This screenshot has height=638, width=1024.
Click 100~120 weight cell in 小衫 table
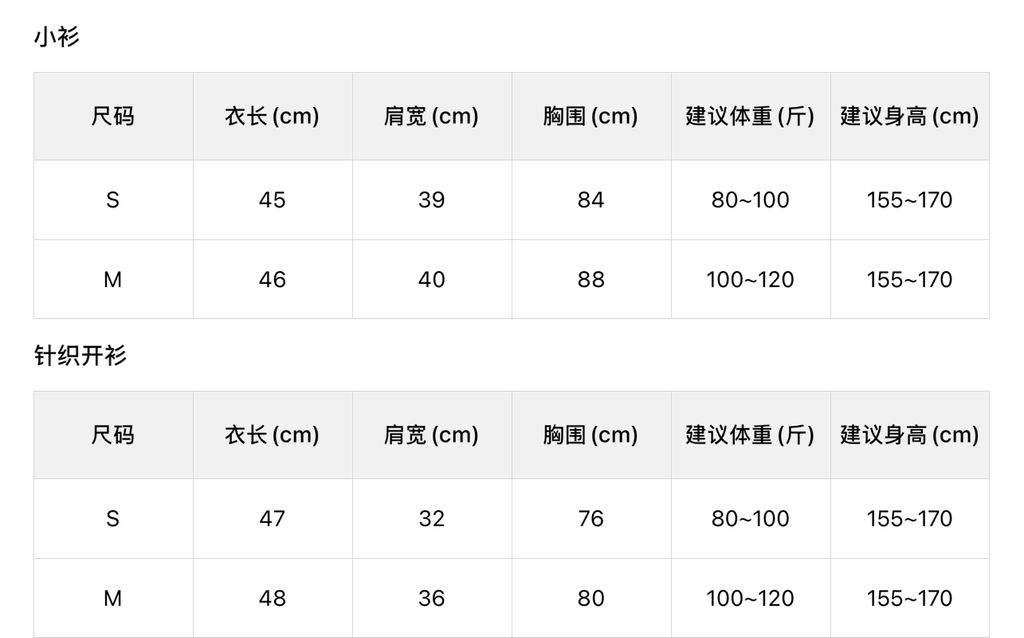click(x=750, y=280)
